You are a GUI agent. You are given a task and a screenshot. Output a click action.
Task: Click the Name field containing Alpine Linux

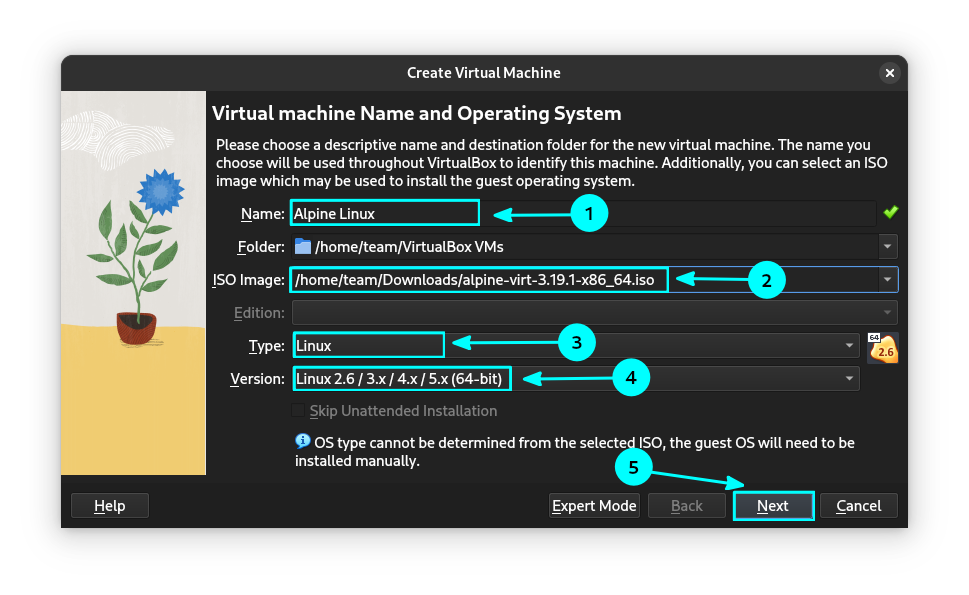point(384,213)
